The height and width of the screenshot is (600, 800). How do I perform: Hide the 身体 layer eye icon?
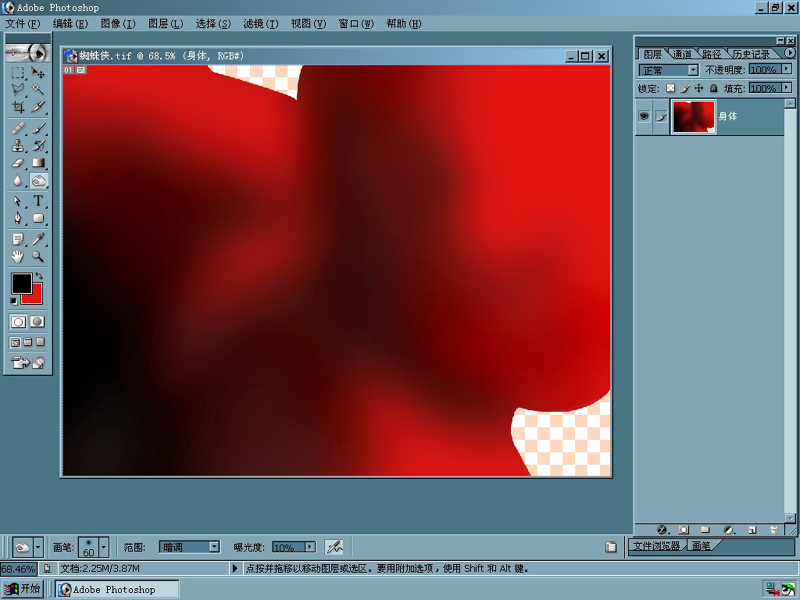coord(644,116)
